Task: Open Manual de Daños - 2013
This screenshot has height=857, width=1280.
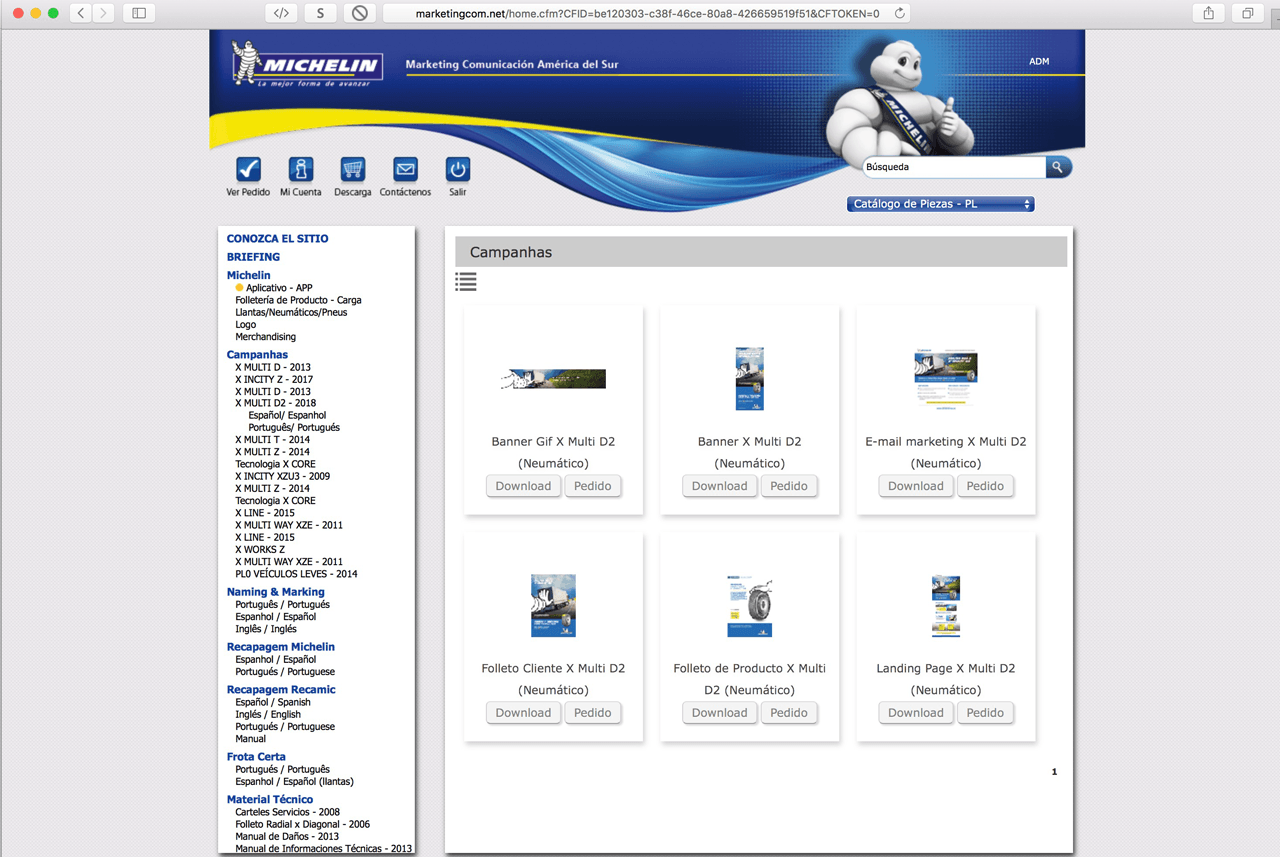Action: [287, 837]
